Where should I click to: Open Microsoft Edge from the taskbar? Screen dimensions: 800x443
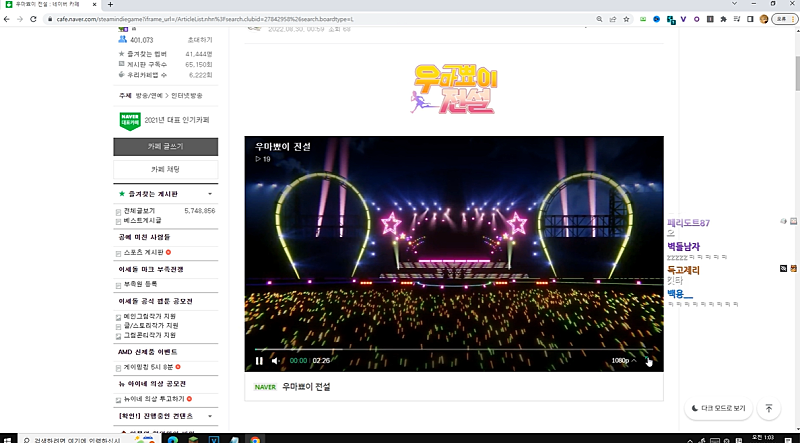pyautogui.click(x=172, y=439)
